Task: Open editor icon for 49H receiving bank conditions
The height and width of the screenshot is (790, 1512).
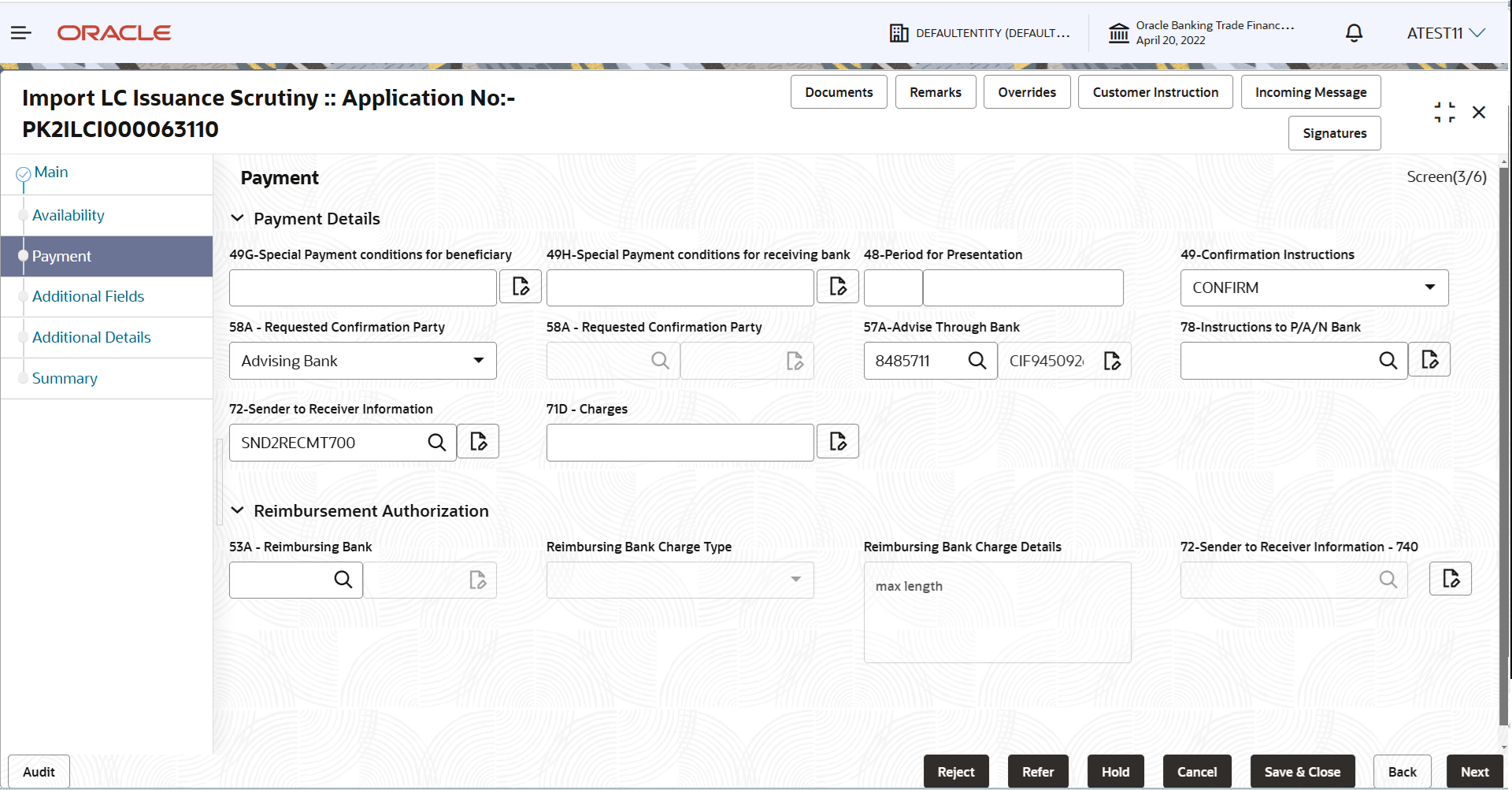Action: 838,287
